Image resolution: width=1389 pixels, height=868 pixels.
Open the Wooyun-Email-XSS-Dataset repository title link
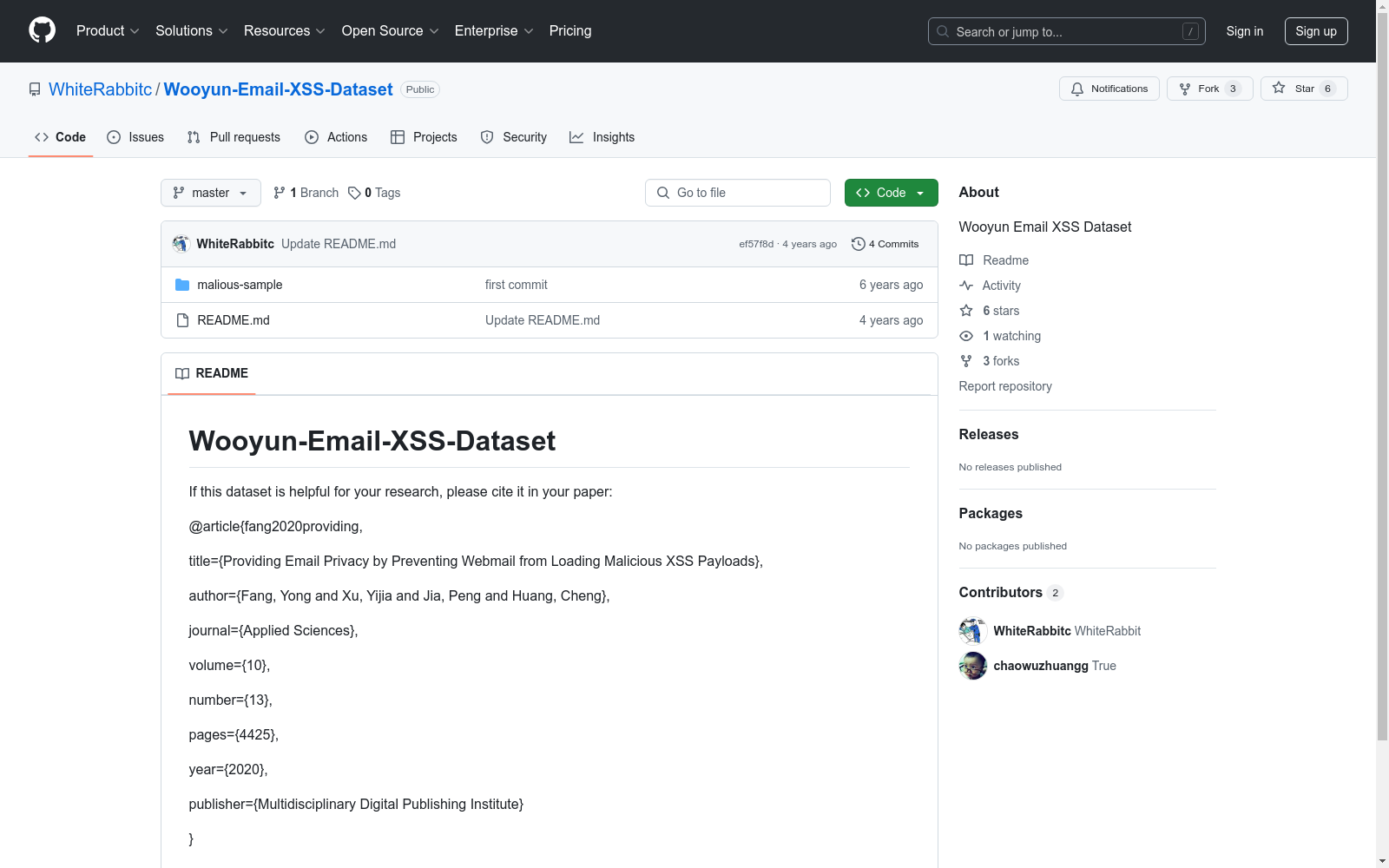[x=279, y=89]
